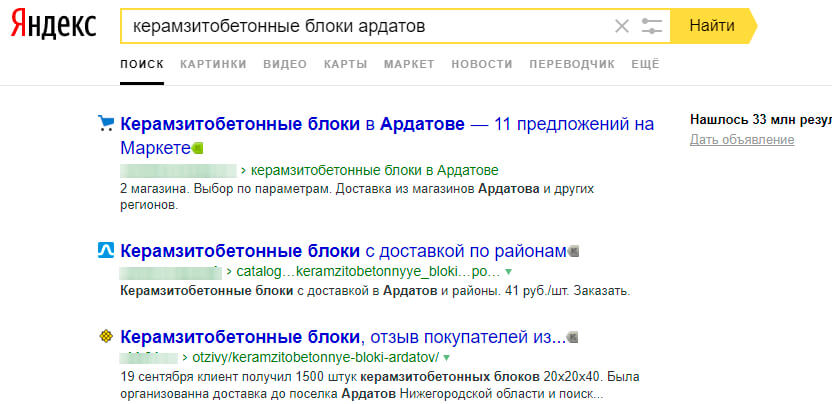Click the Нашлось 33 млн results text
The height and width of the screenshot is (404, 832).
761,119
